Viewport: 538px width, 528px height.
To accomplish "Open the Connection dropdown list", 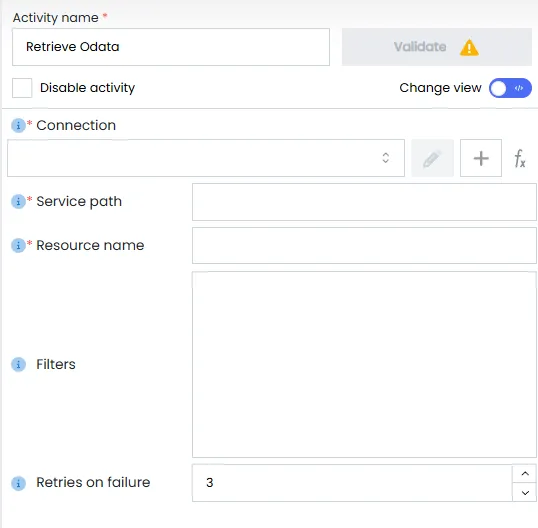I will [206, 158].
